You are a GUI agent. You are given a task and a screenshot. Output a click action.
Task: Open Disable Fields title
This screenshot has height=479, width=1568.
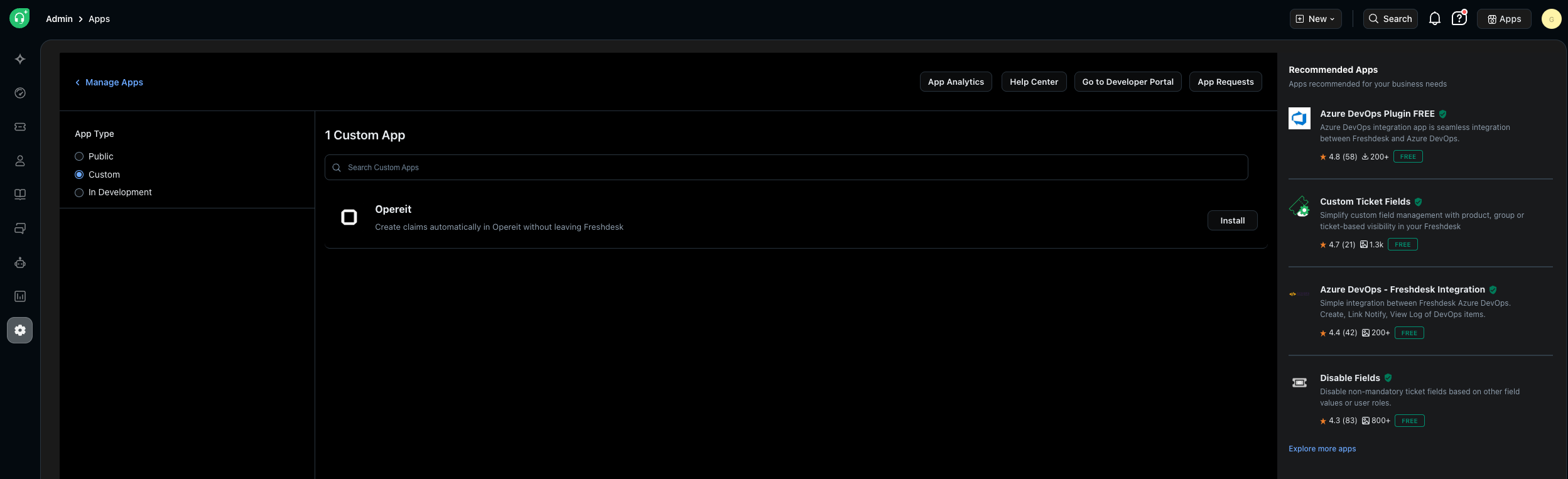(1350, 378)
